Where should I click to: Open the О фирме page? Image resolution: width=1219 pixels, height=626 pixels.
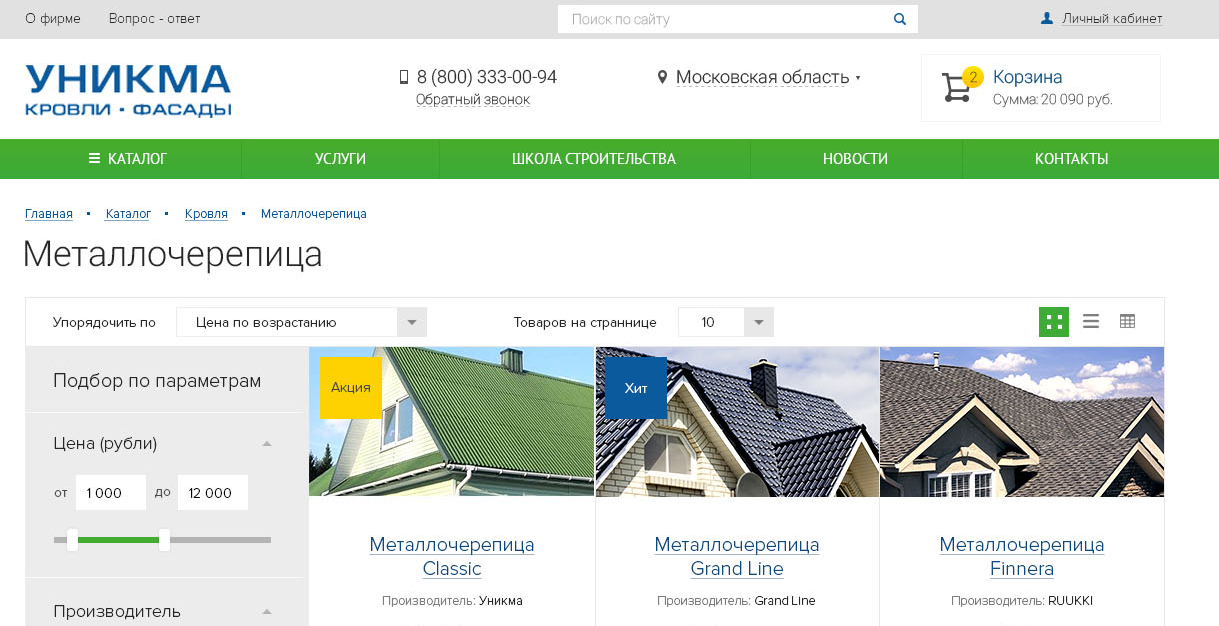(x=53, y=19)
